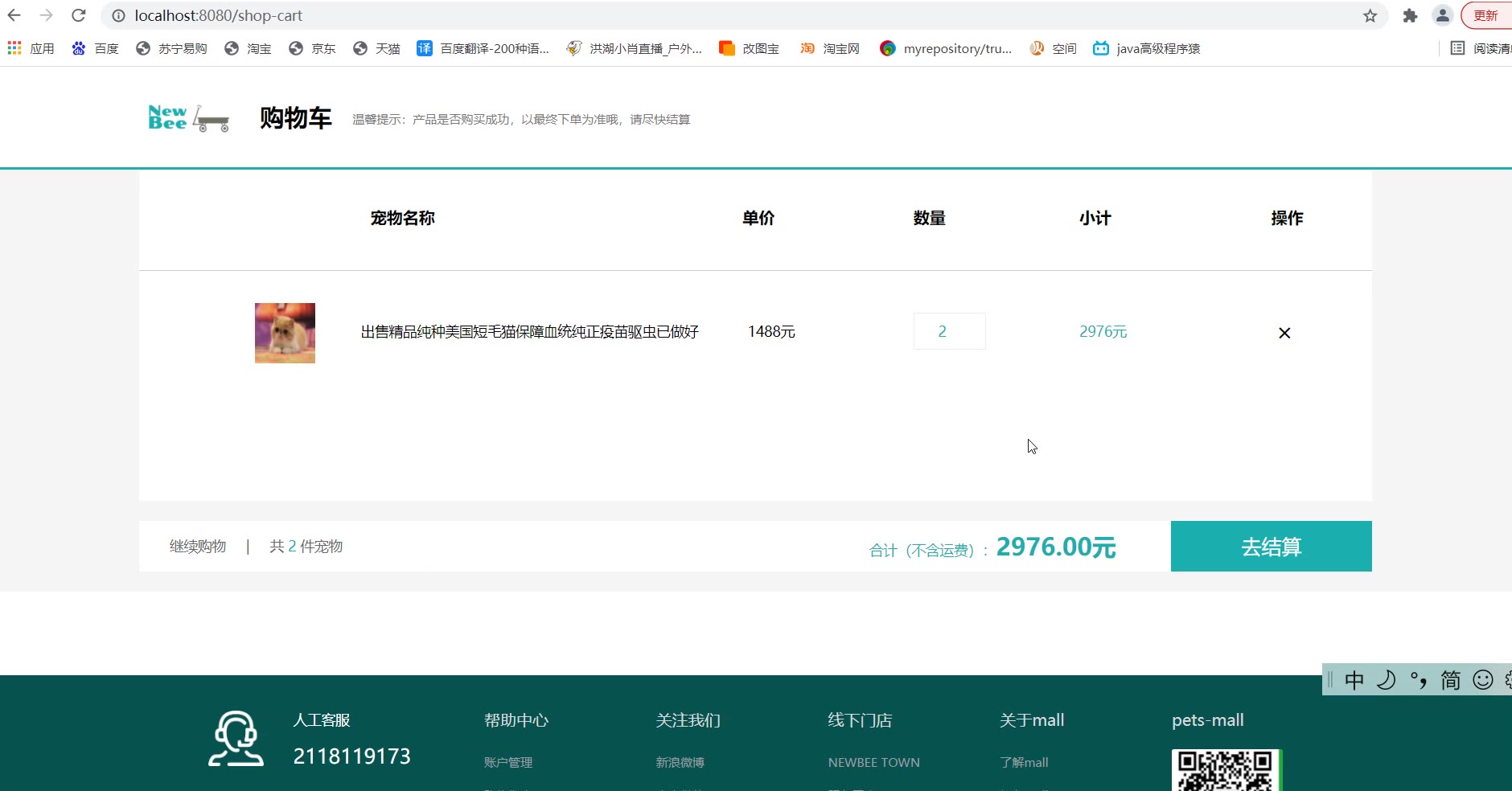The height and width of the screenshot is (791, 1512).
Task: Open the 了解mall footer link
Action: (x=1024, y=762)
